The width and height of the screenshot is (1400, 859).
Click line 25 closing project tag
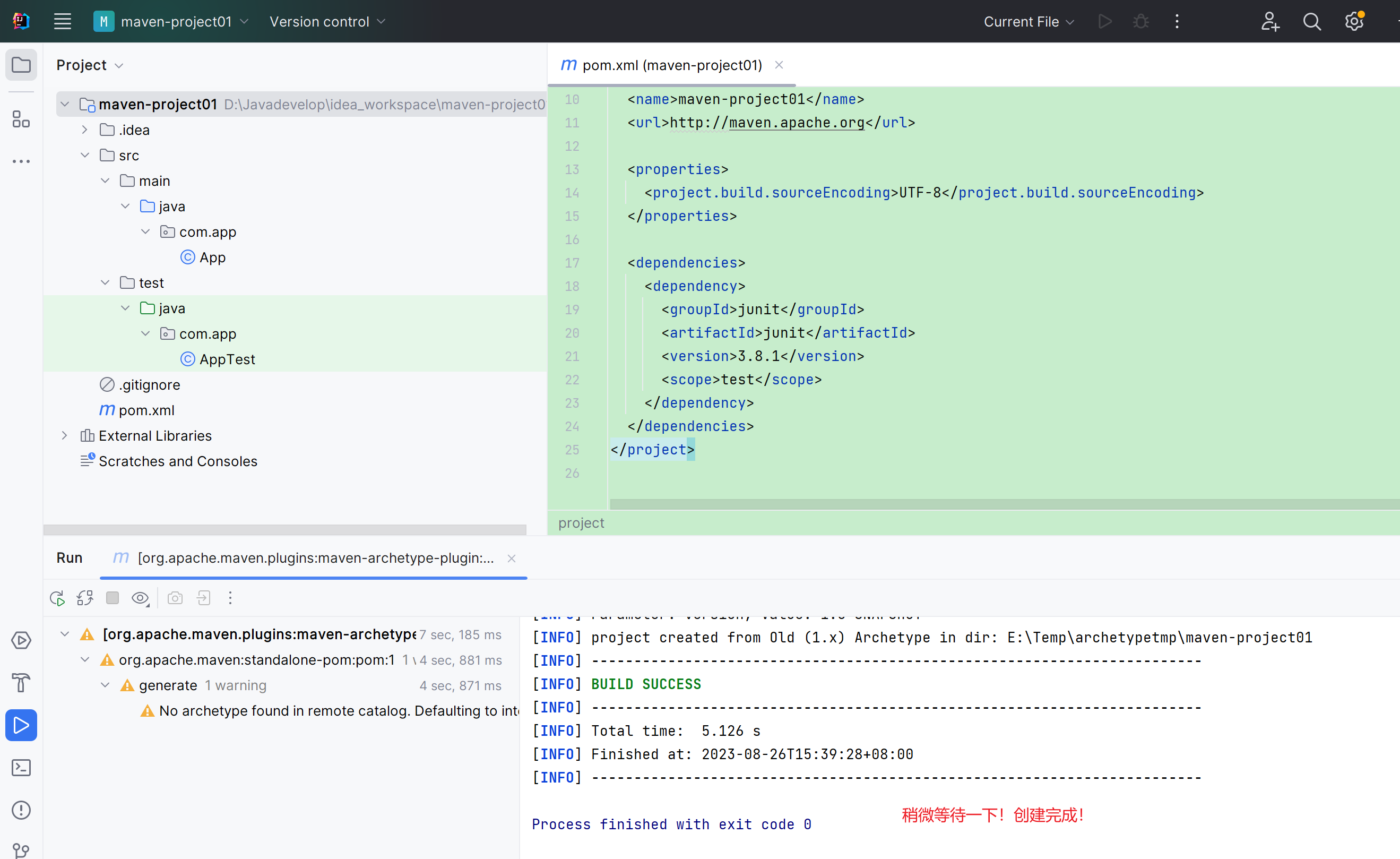coord(652,449)
